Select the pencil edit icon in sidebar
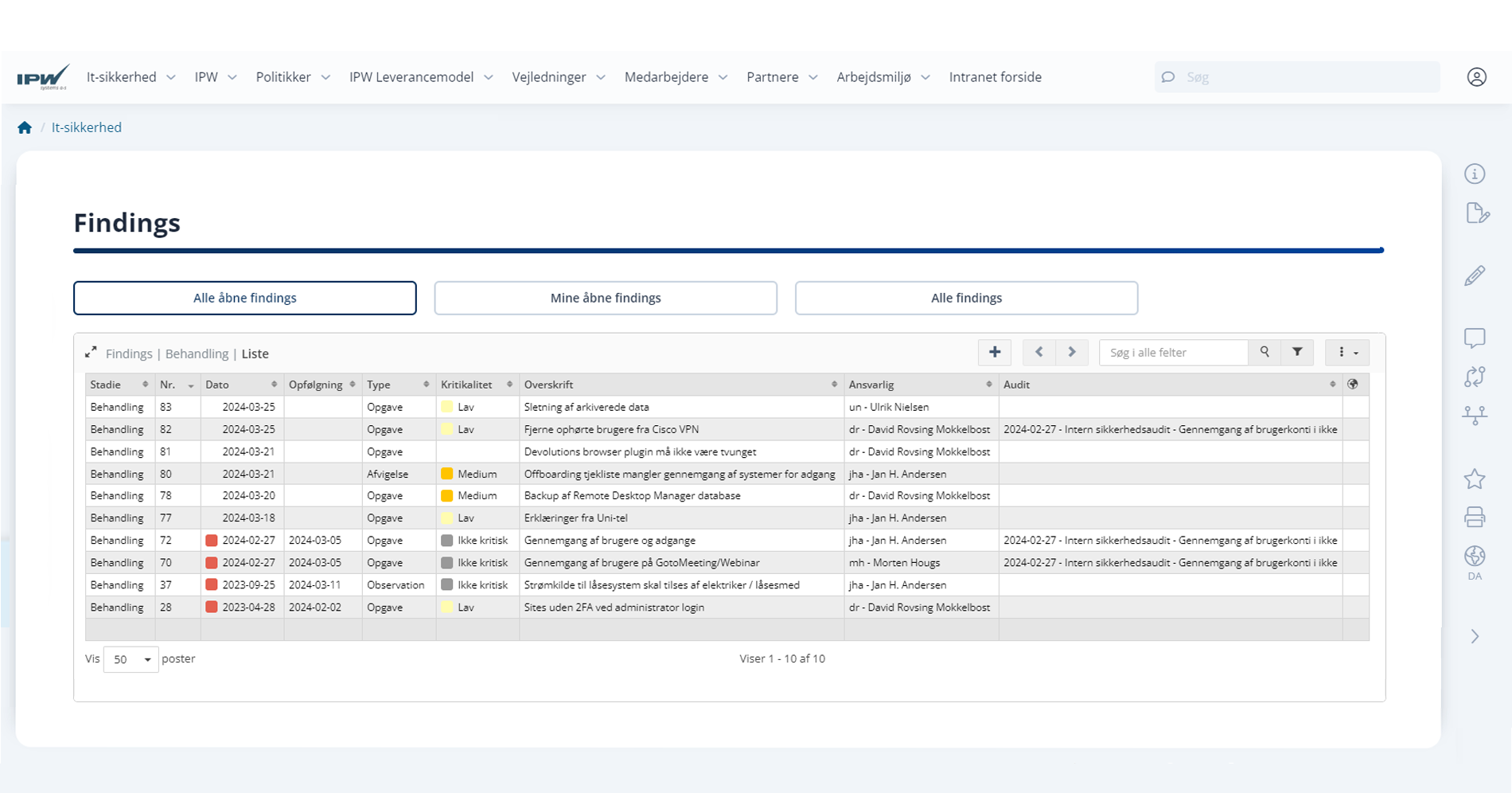Image resolution: width=1512 pixels, height=793 pixels. click(1475, 275)
